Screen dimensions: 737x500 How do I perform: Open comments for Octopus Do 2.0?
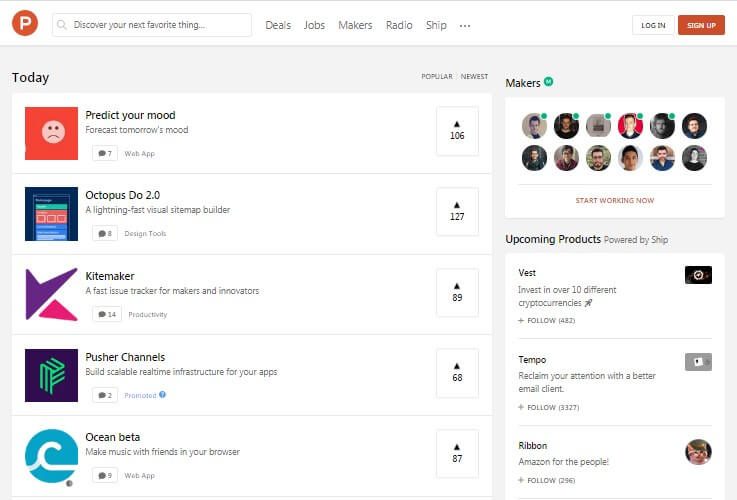coord(105,233)
